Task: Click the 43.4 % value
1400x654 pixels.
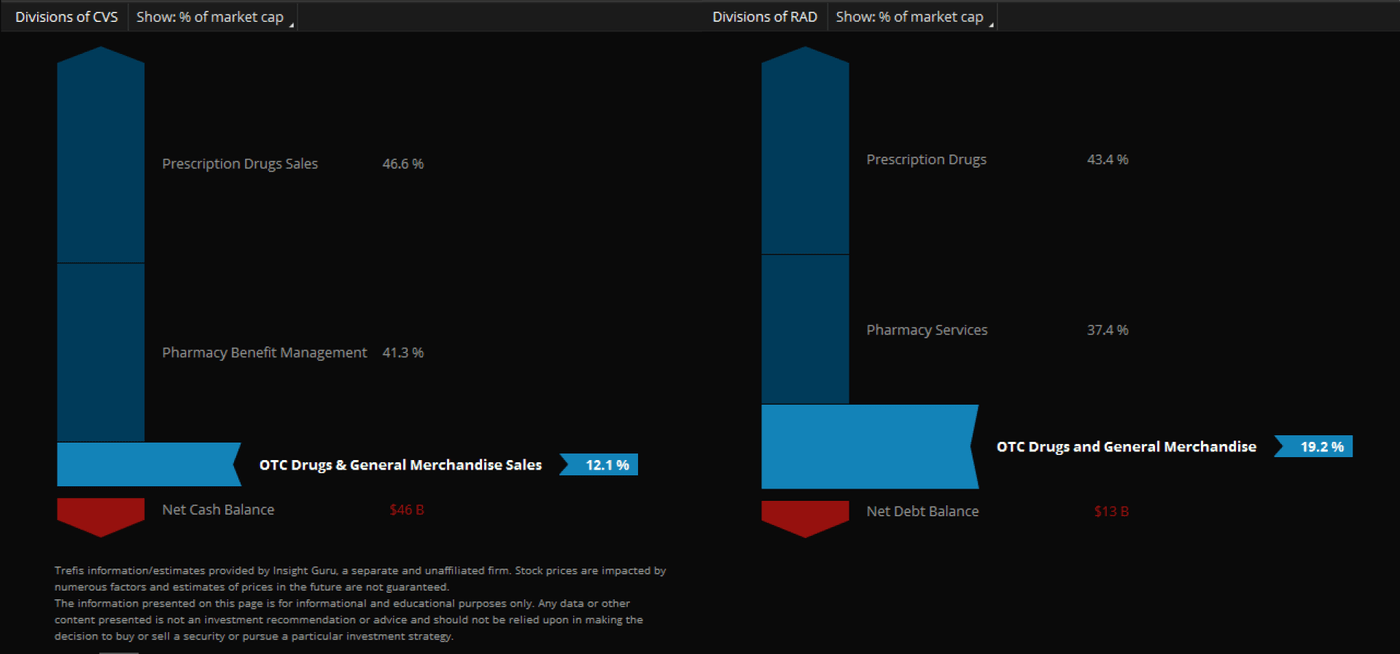Action: click(x=1108, y=160)
